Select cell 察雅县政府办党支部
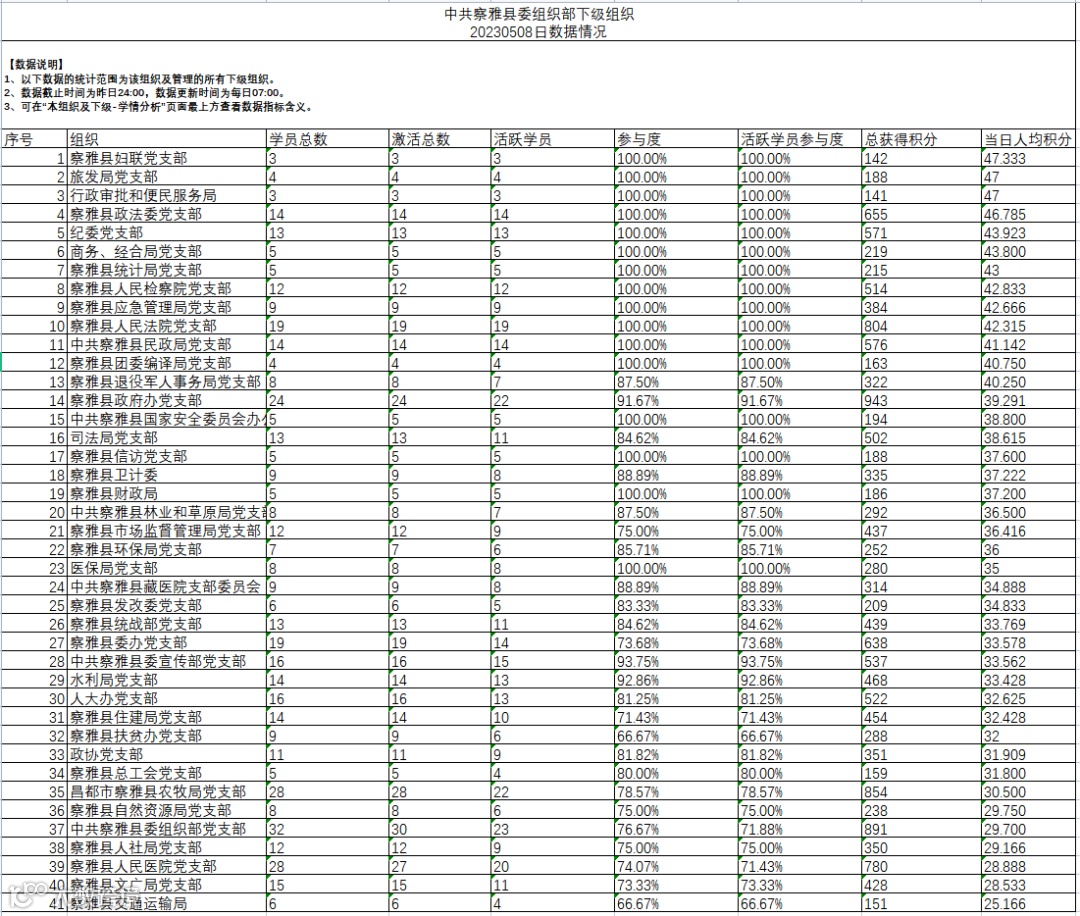Viewport: 1080px width, 916px height. click(x=167, y=400)
